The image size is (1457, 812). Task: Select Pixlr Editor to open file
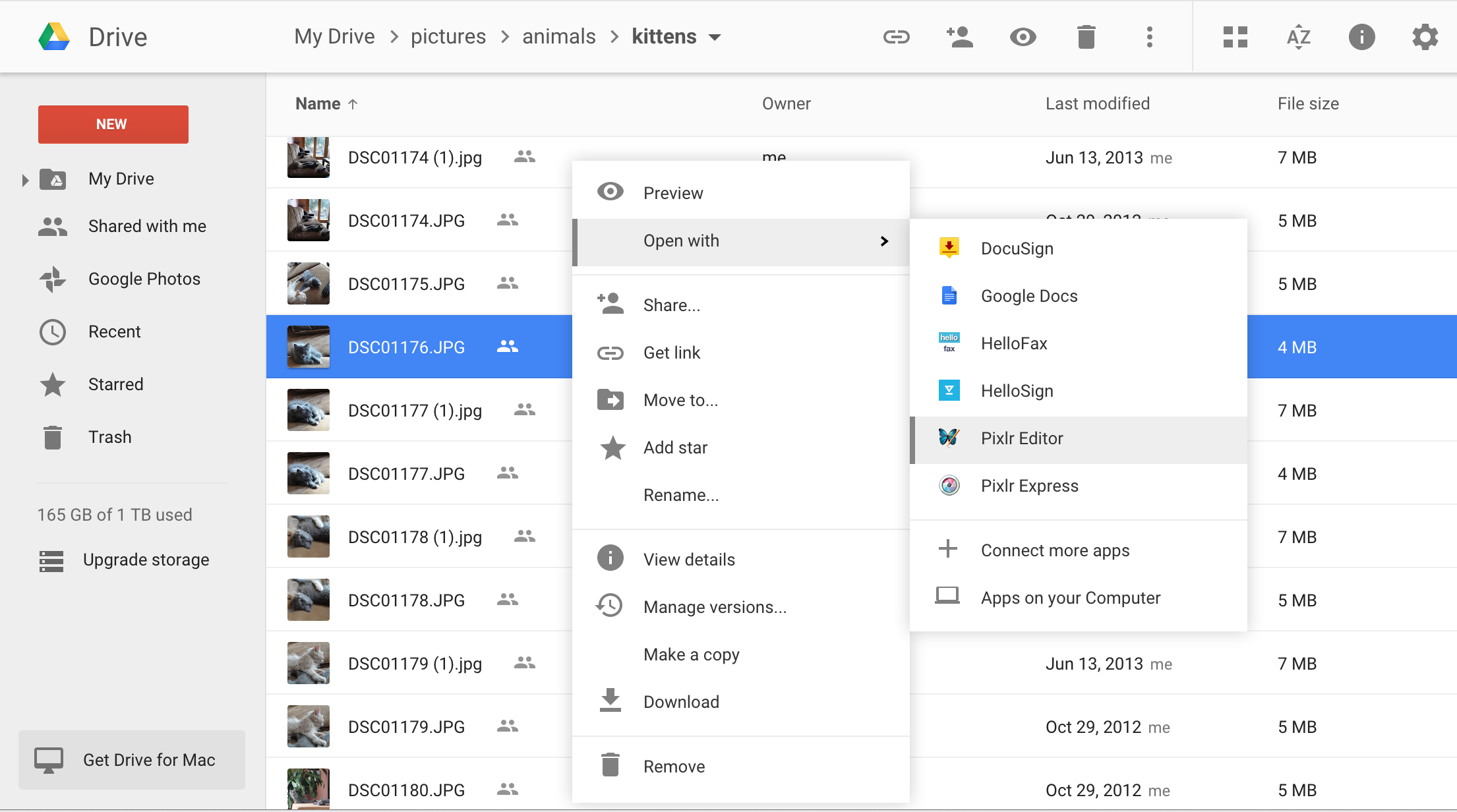[1021, 438]
